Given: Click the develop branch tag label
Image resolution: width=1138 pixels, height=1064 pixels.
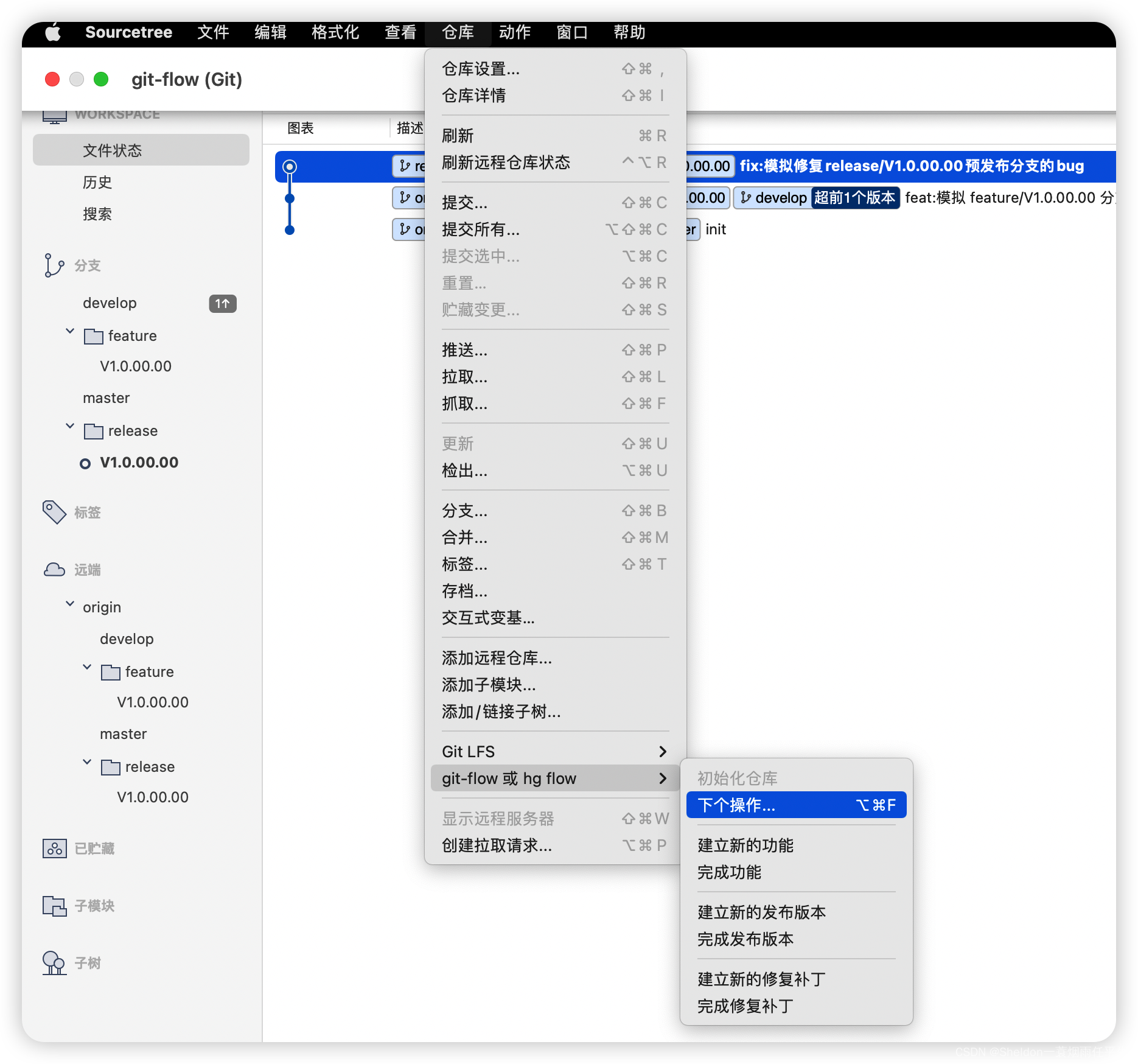Looking at the screenshot, I should coord(773,198).
